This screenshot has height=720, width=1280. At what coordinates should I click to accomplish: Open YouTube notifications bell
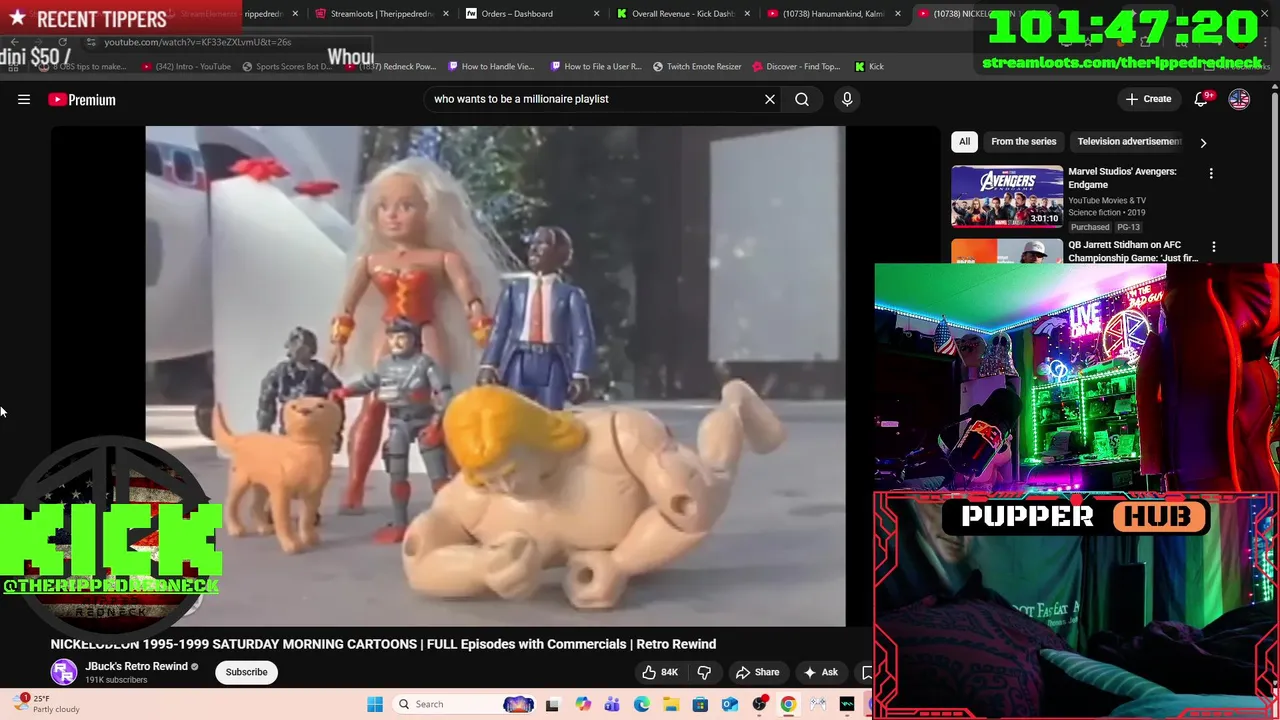pyautogui.click(x=1201, y=99)
